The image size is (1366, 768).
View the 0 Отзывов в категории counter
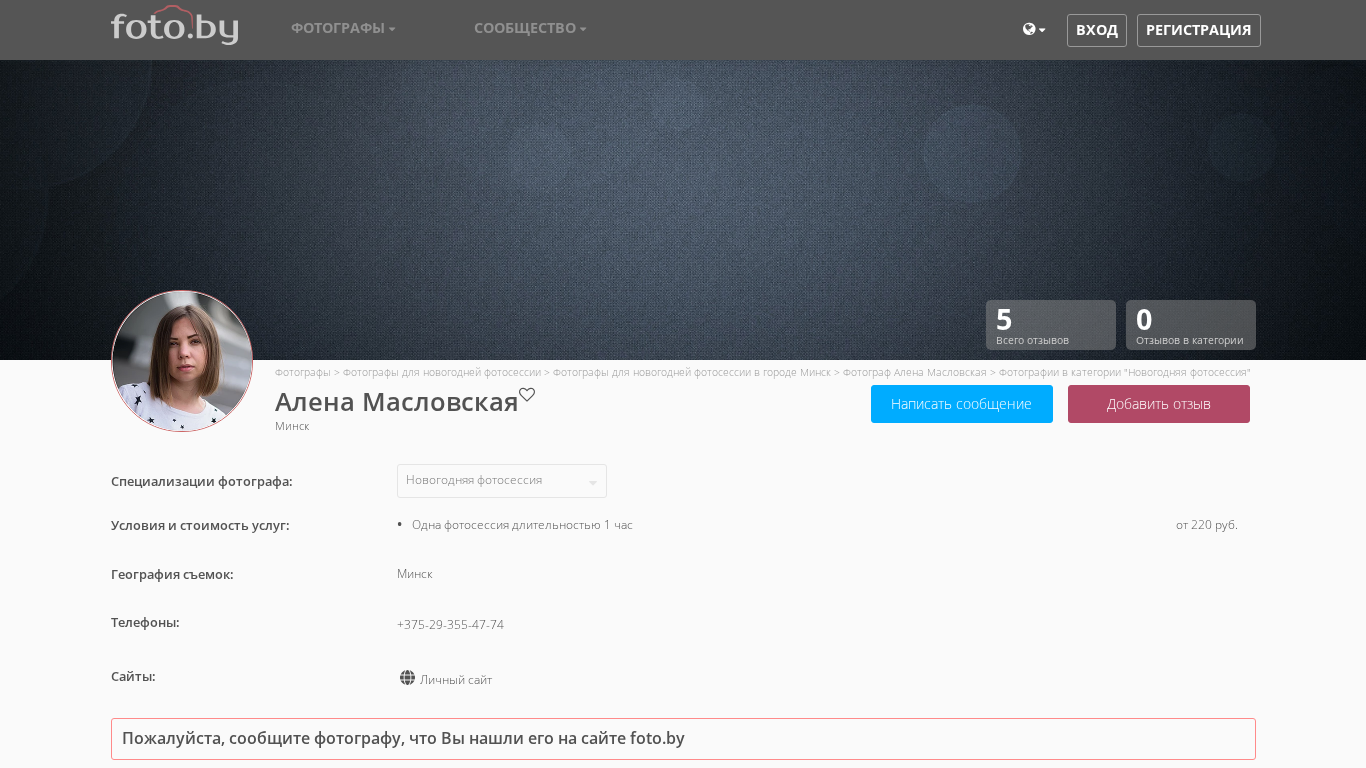[1191, 325]
